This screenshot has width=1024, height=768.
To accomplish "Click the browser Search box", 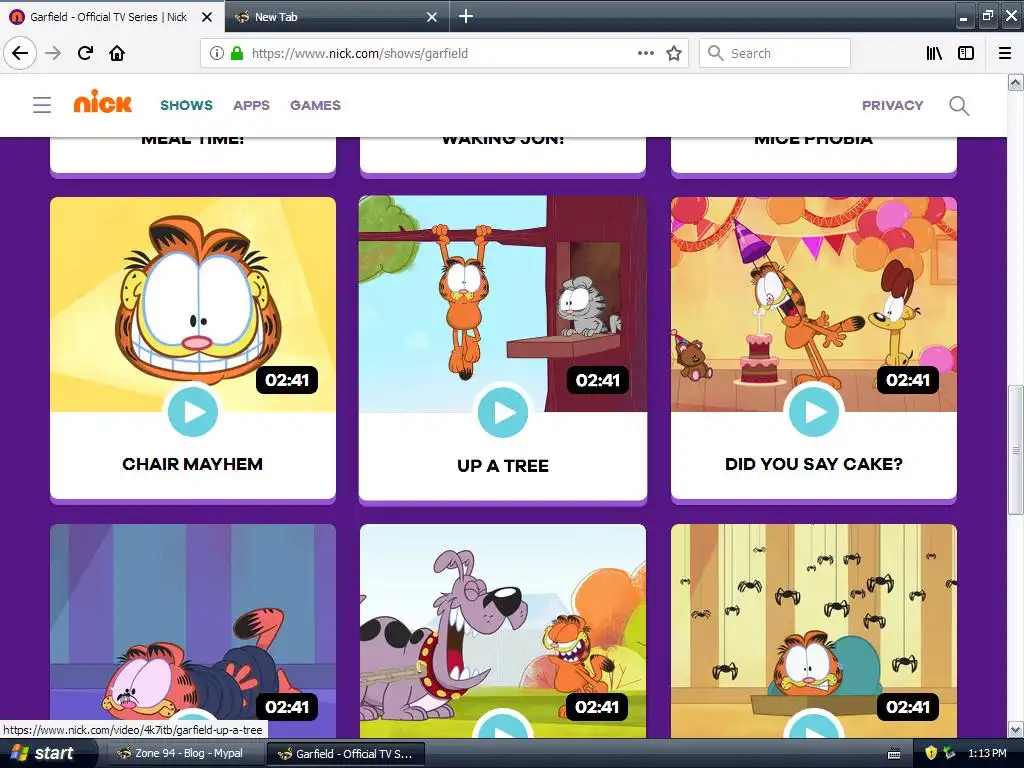I will point(775,53).
